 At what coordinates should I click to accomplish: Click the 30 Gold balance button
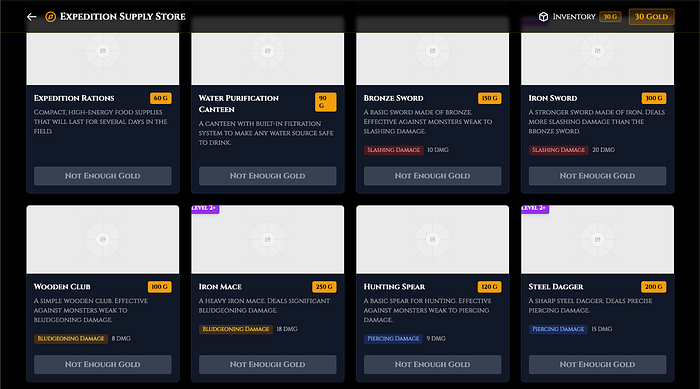(651, 17)
